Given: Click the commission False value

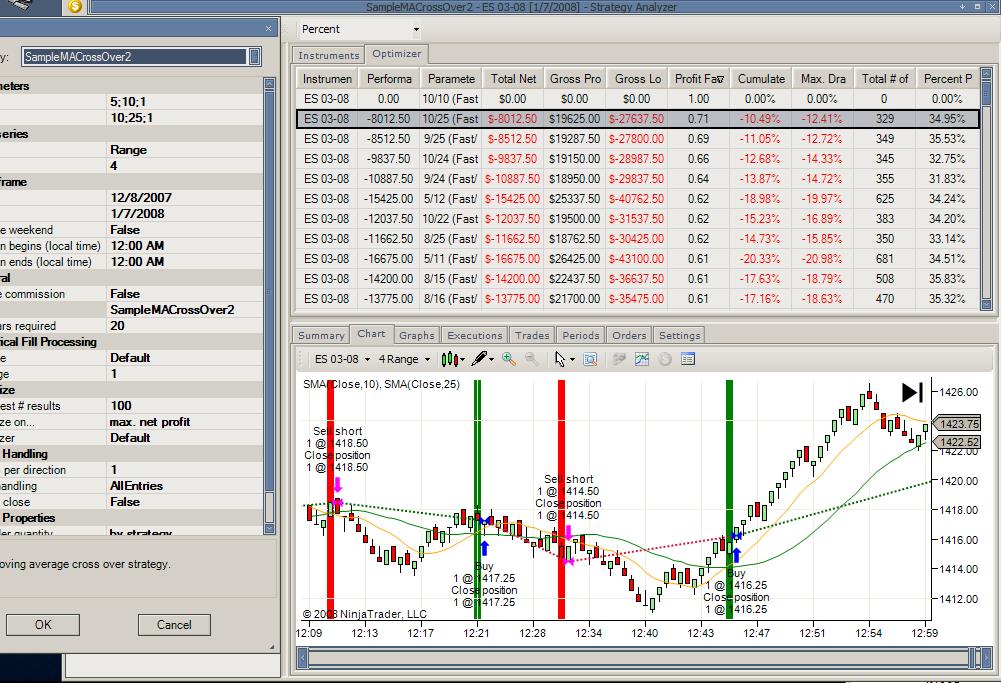Looking at the screenshot, I should click(x=125, y=294).
